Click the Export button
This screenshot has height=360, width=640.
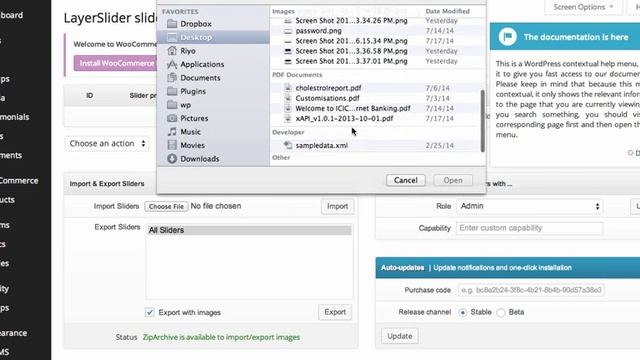click(335, 312)
